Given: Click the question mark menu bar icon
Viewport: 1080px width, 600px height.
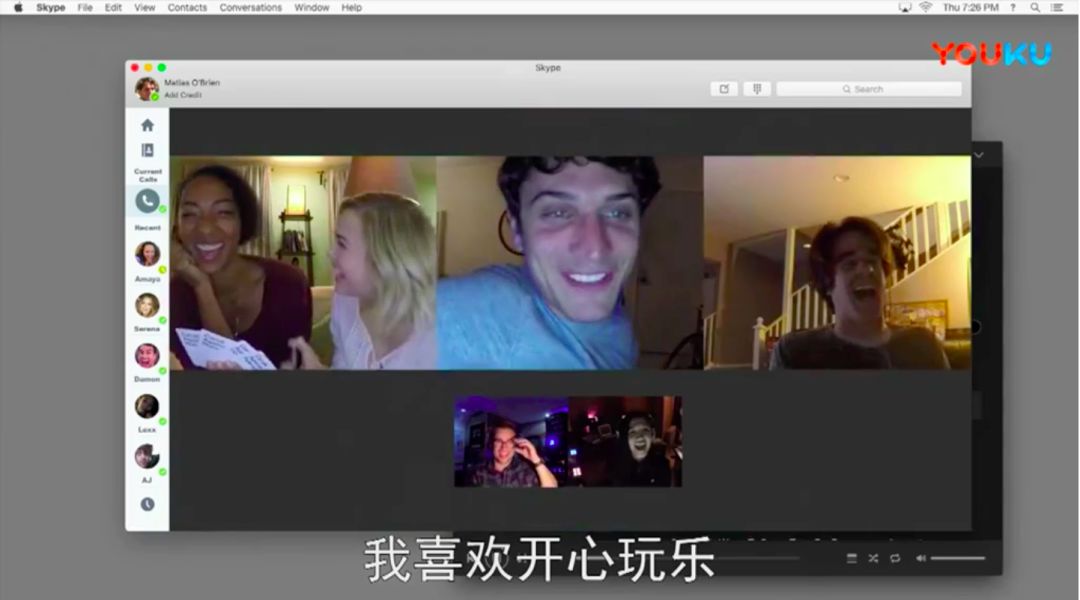Looking at the screenshot, I should click(1012, 8).
